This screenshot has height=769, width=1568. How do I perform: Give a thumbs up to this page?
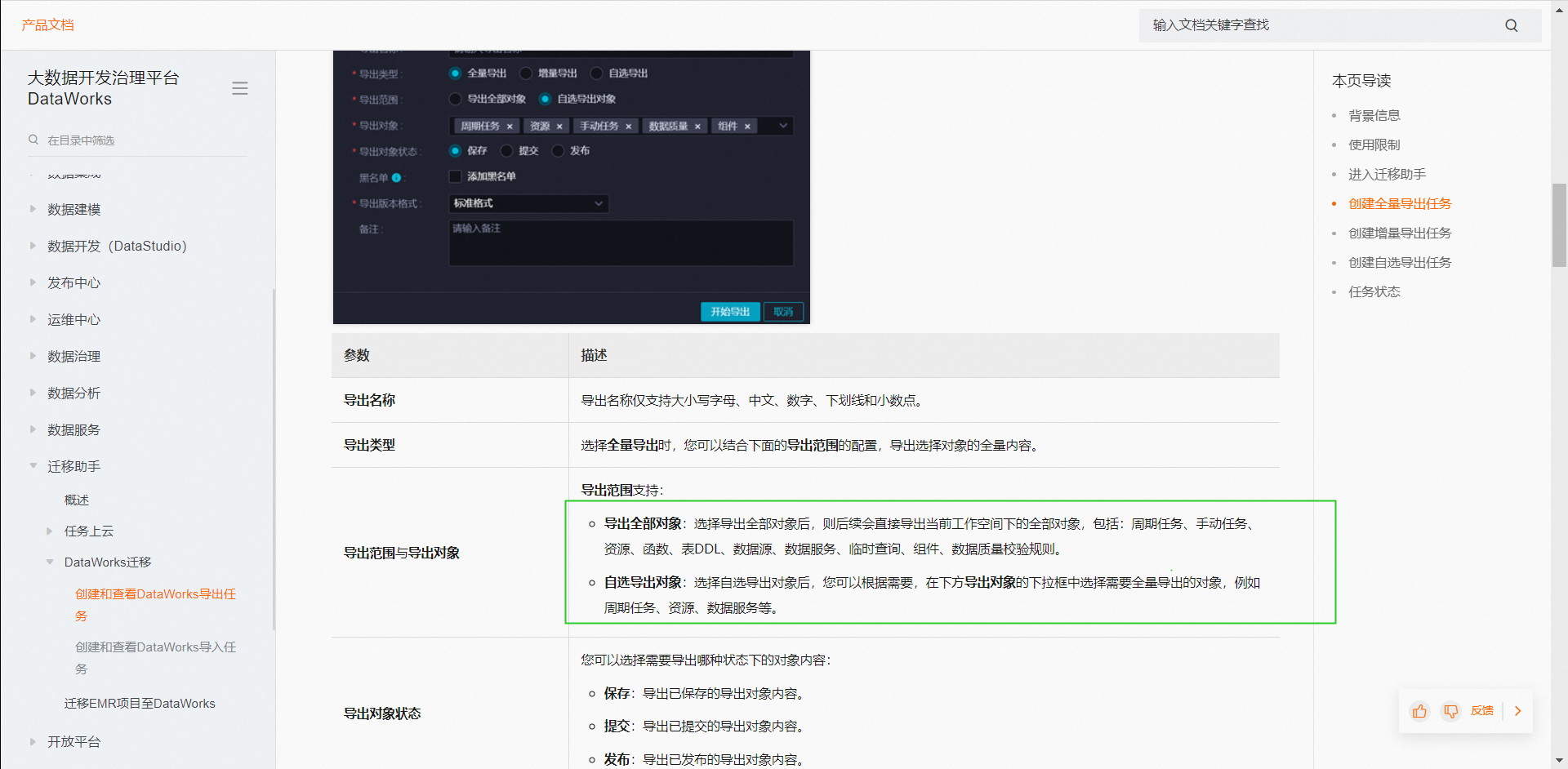(1419, 711)
